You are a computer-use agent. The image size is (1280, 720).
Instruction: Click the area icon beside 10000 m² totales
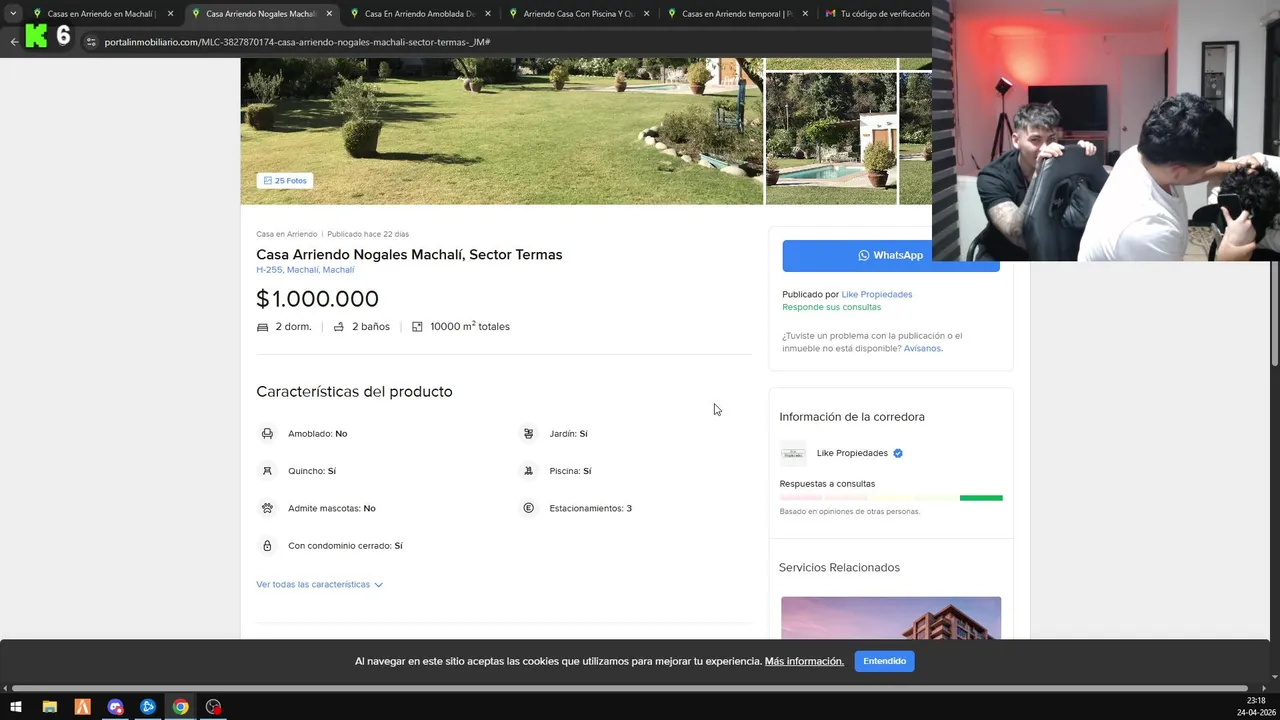tap(417, 327)
